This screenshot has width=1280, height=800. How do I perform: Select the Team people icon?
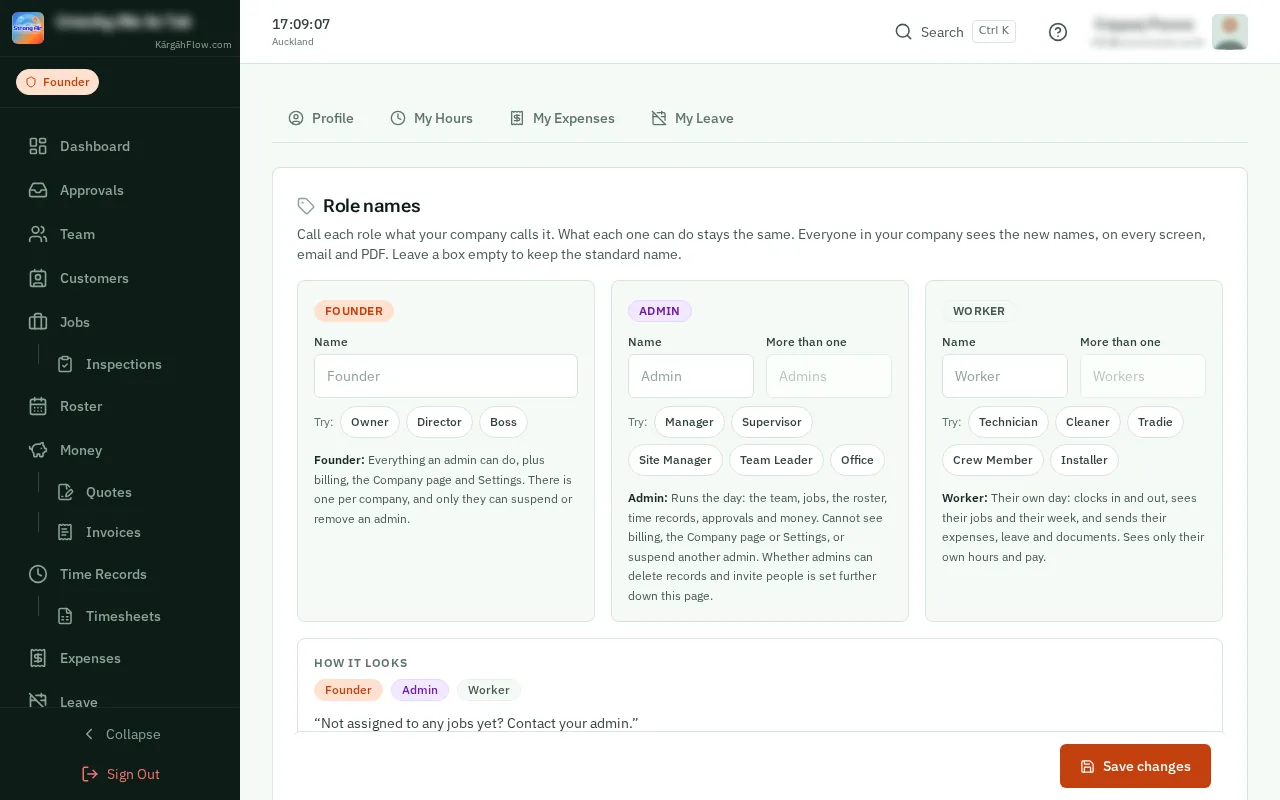point(38,234)
